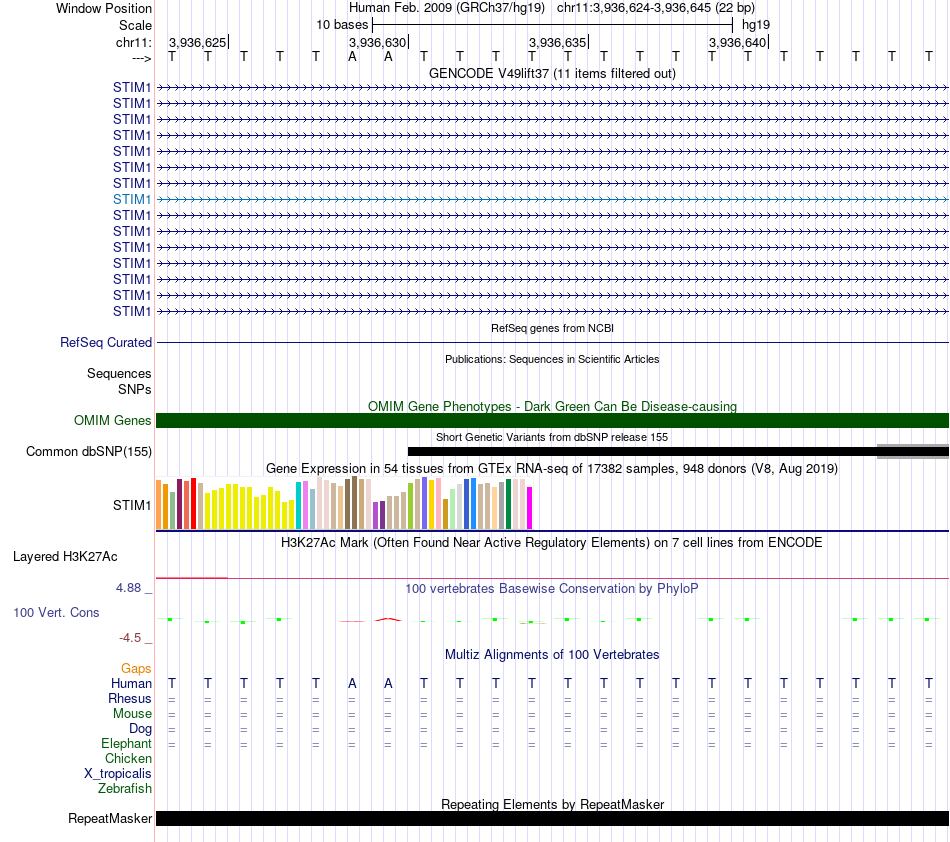Click the hg19 label beside scale bar

point(756,25)
